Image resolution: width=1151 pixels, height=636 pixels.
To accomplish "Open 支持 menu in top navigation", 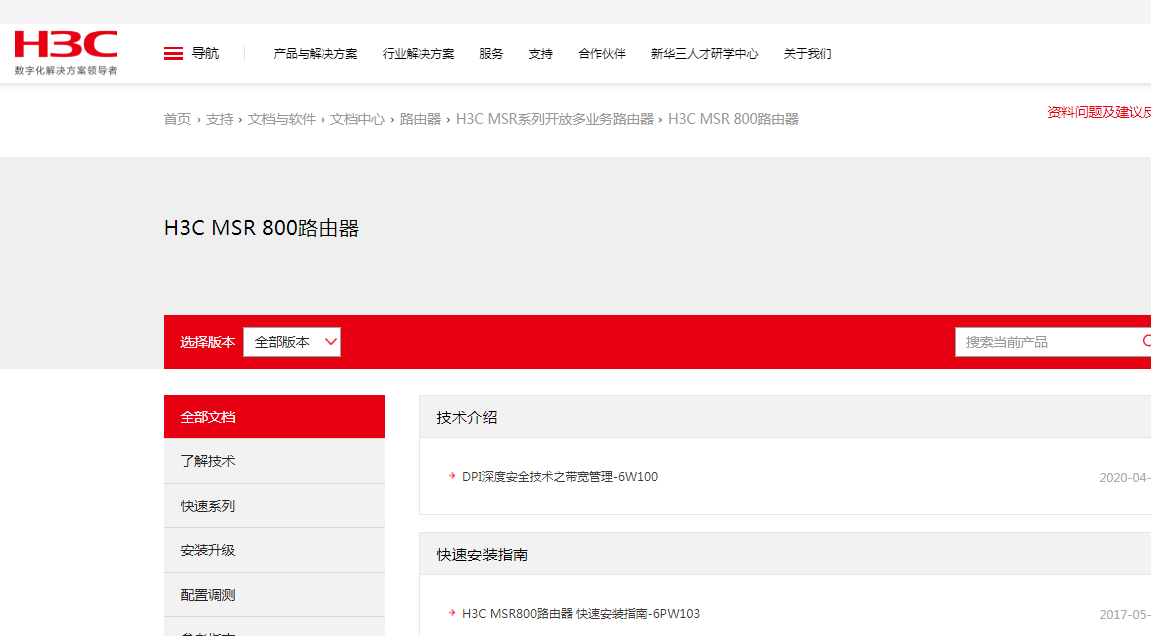I will coord(540,54).
